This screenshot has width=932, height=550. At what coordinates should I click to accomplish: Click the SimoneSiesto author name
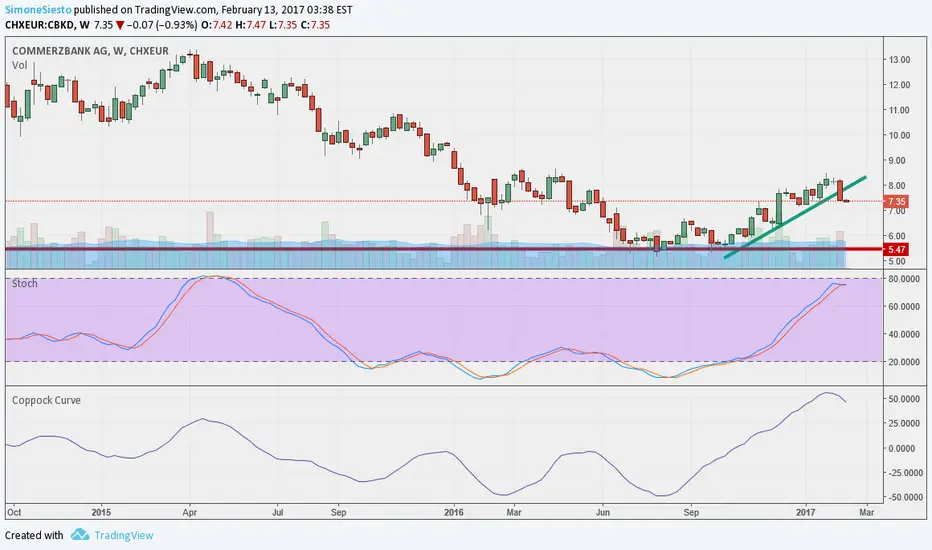pos(38,10)
